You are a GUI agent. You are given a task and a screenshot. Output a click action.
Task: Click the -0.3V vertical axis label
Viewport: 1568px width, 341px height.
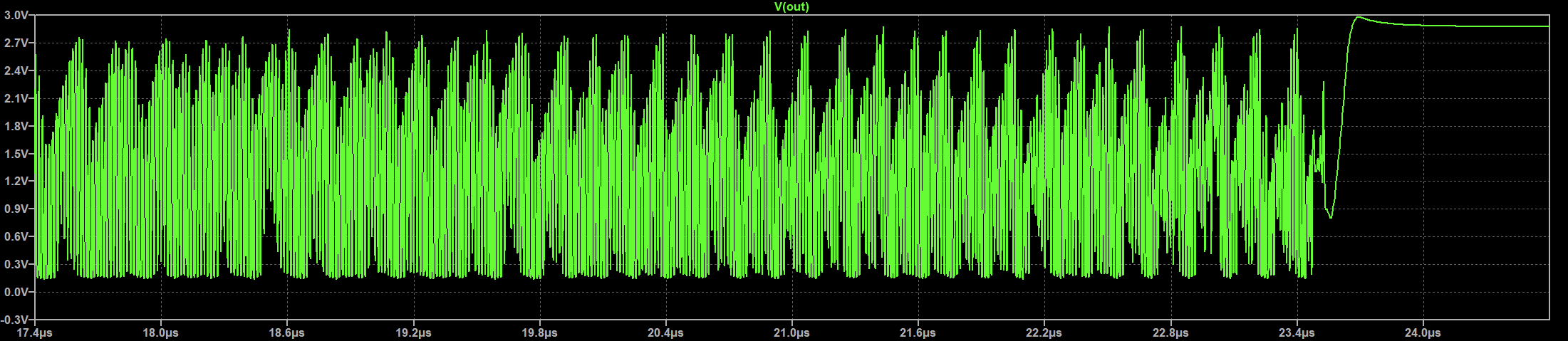(x=14, y=319)
